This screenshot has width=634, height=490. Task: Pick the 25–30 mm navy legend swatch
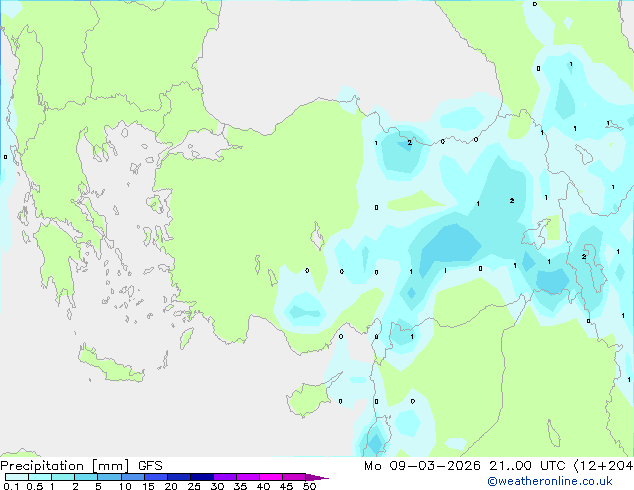coord(201,477)
